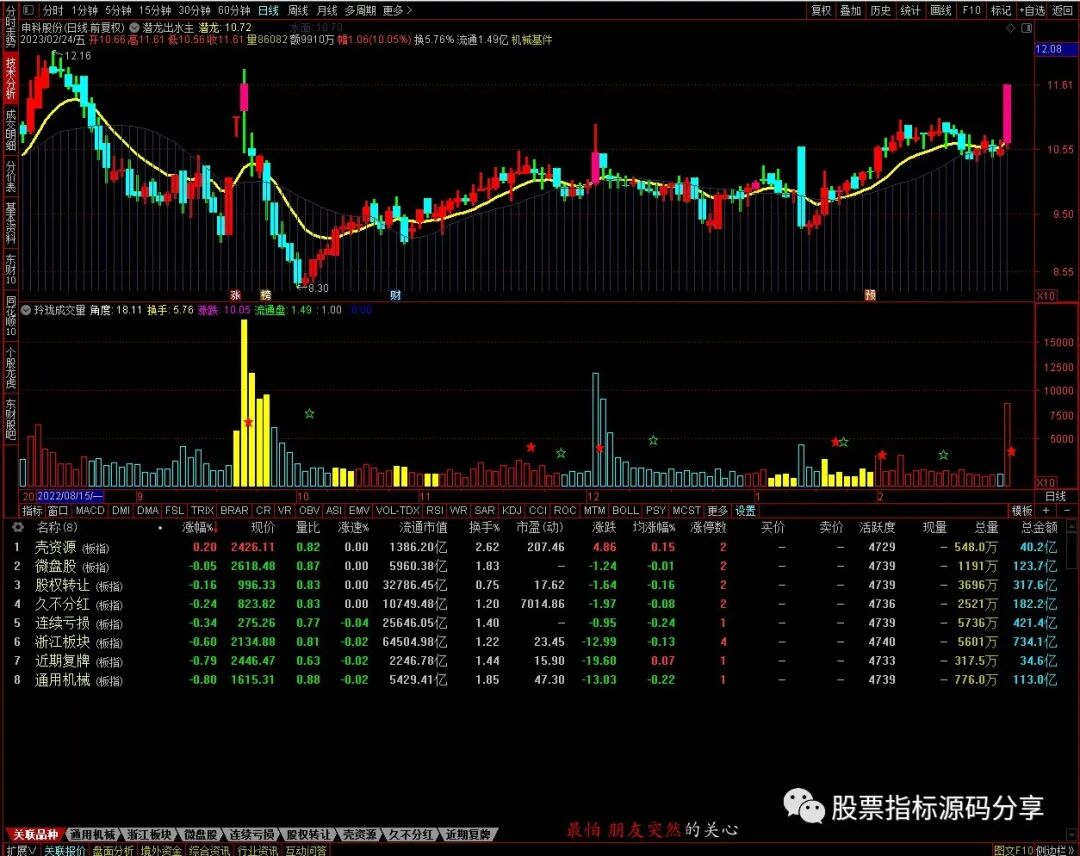Switch chart to 60分钟 period
This screenshot has height=856, width=1080.
234,10
